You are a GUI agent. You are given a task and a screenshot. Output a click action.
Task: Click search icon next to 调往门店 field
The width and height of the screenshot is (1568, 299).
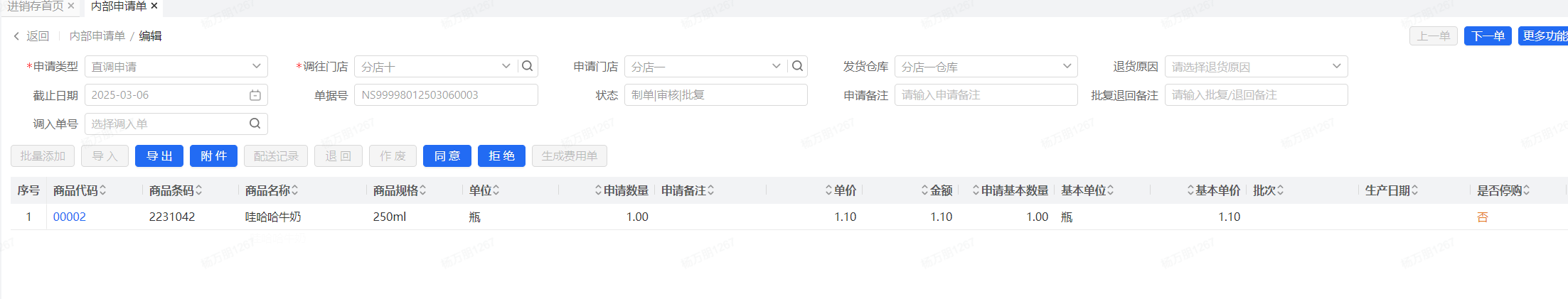tap(527, 66)
